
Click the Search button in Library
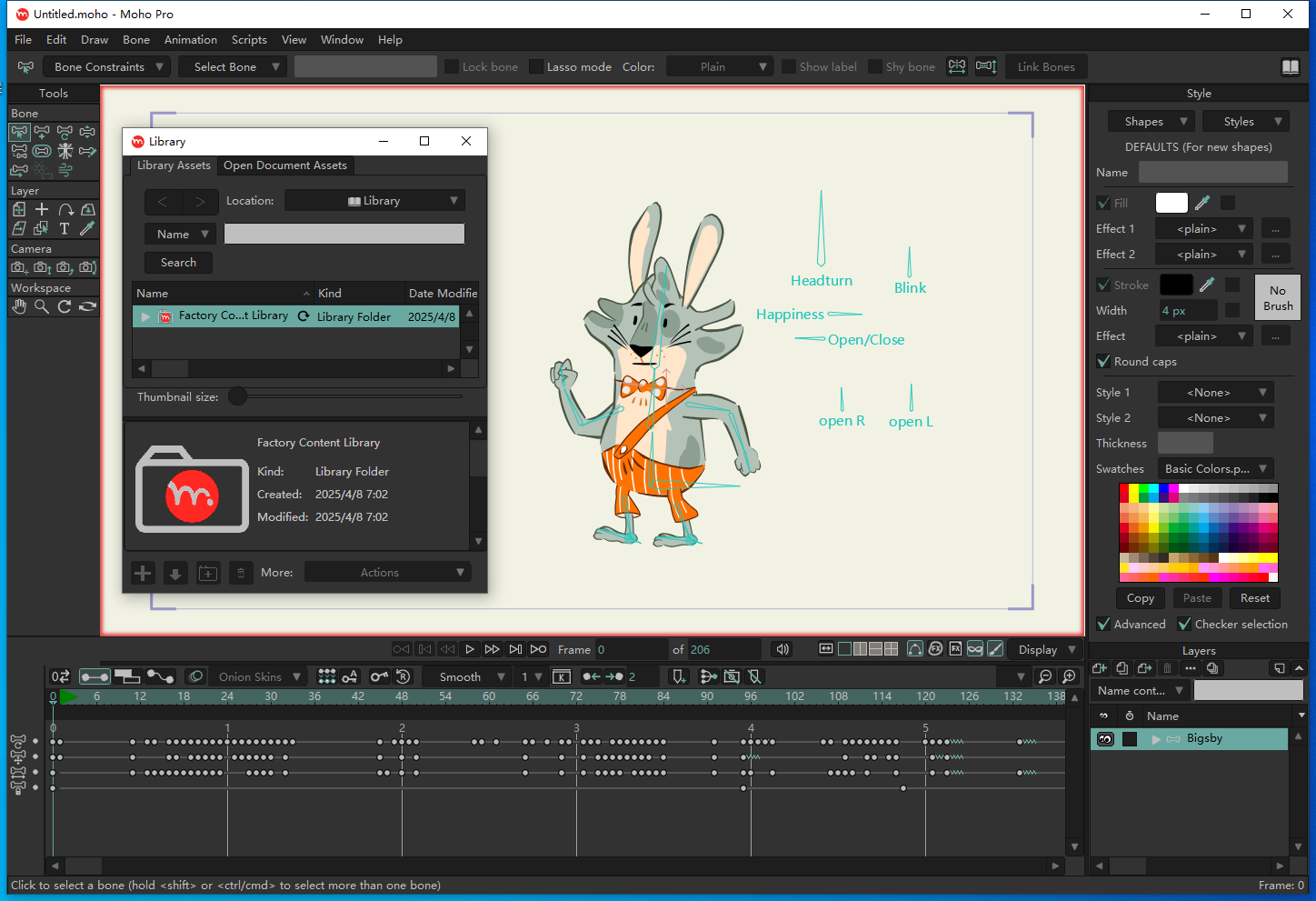[x=178, y=263]
